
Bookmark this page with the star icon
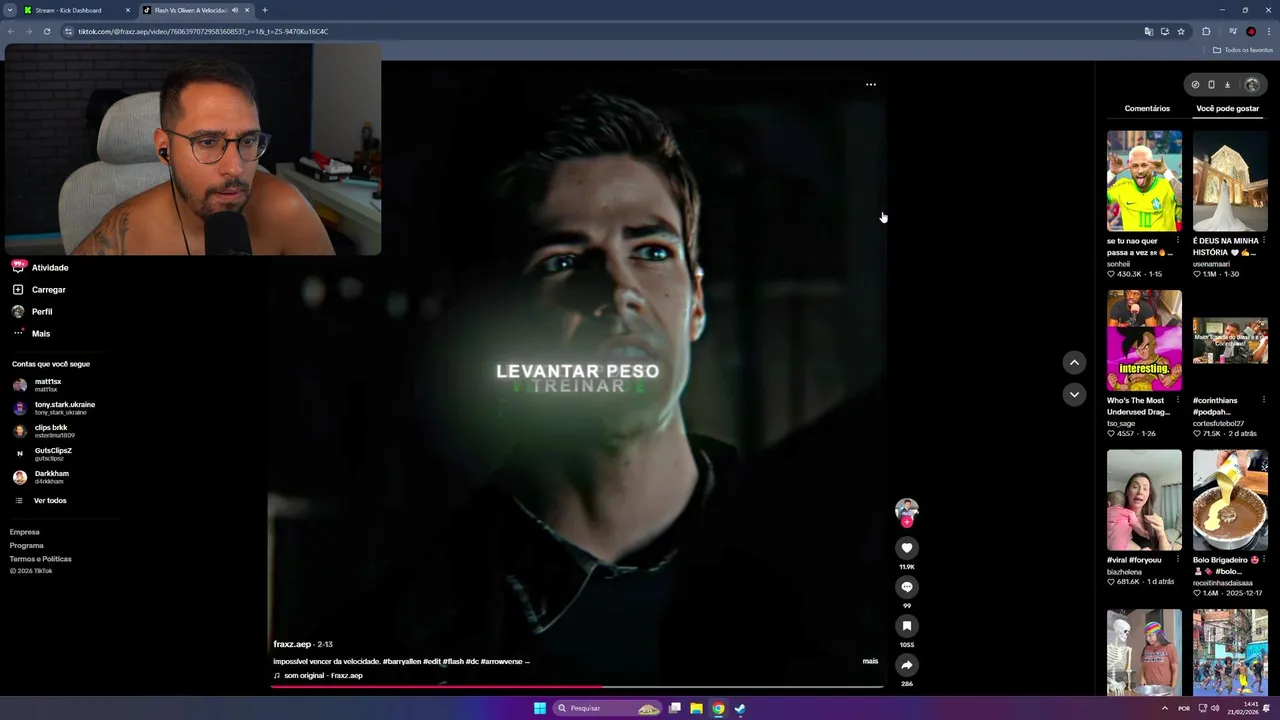tap(1181, 31)
